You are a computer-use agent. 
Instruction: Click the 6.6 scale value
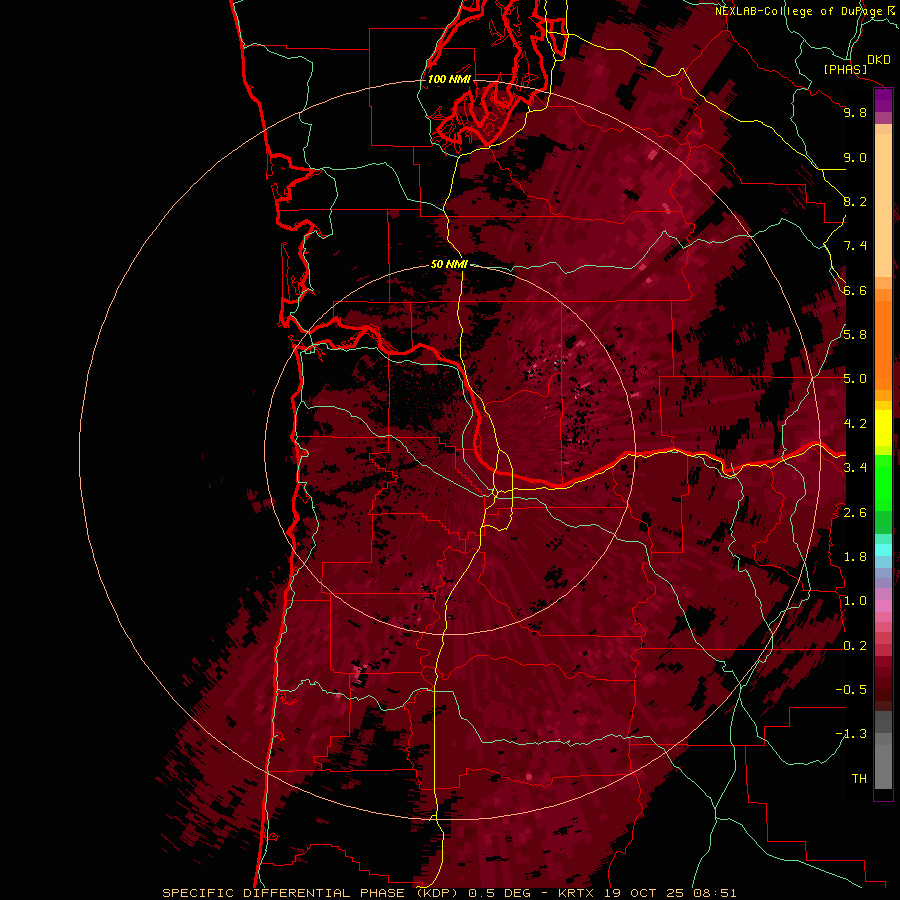point(855,290)
